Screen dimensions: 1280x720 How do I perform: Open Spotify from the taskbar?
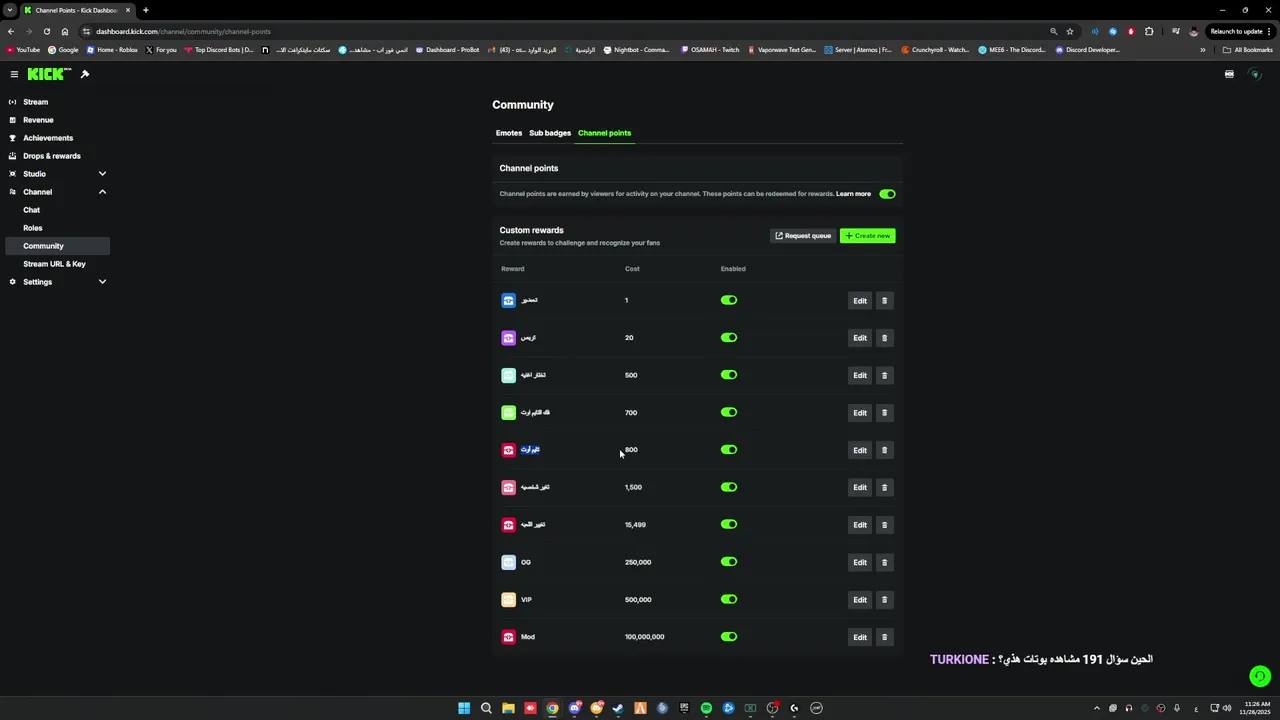pos(706,708)
